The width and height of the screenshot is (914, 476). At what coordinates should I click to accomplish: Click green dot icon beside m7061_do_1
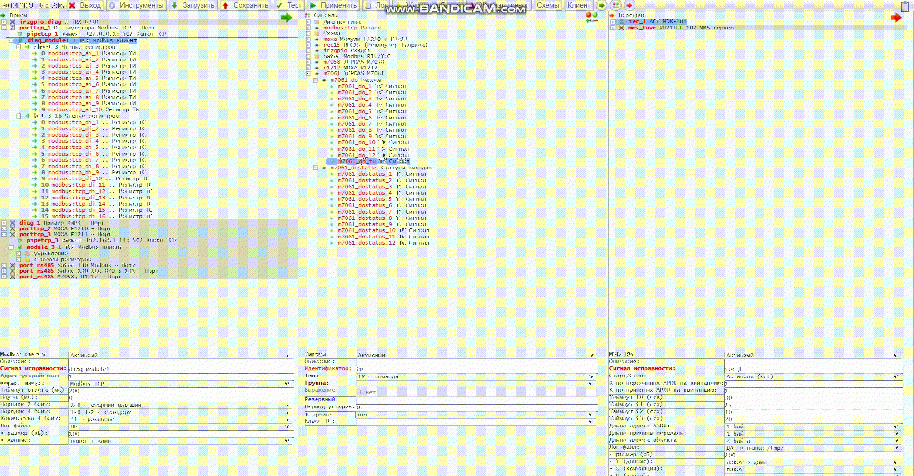point(332,86)
